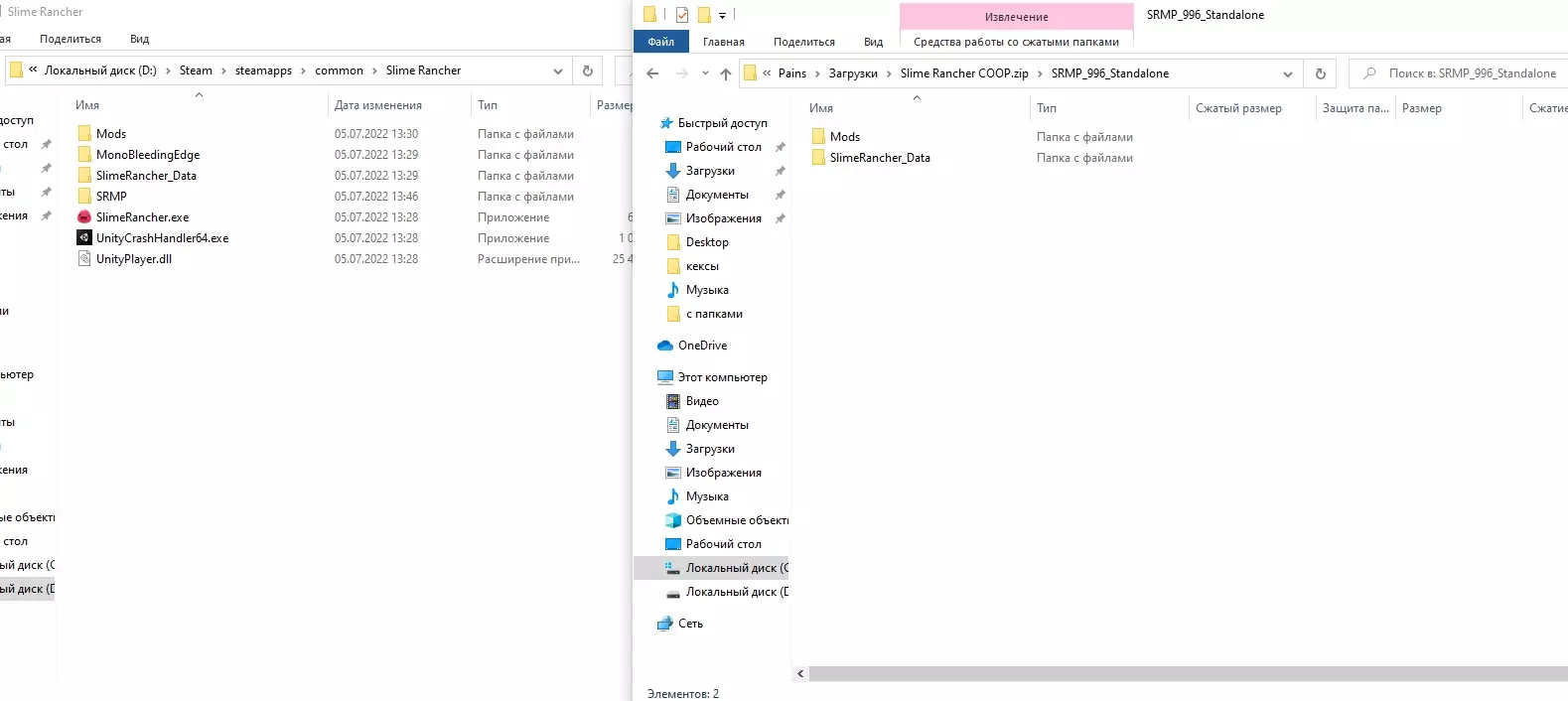1568x701 pixels.
Task: Click pin icon next to Загрузки
Action: 780,171
